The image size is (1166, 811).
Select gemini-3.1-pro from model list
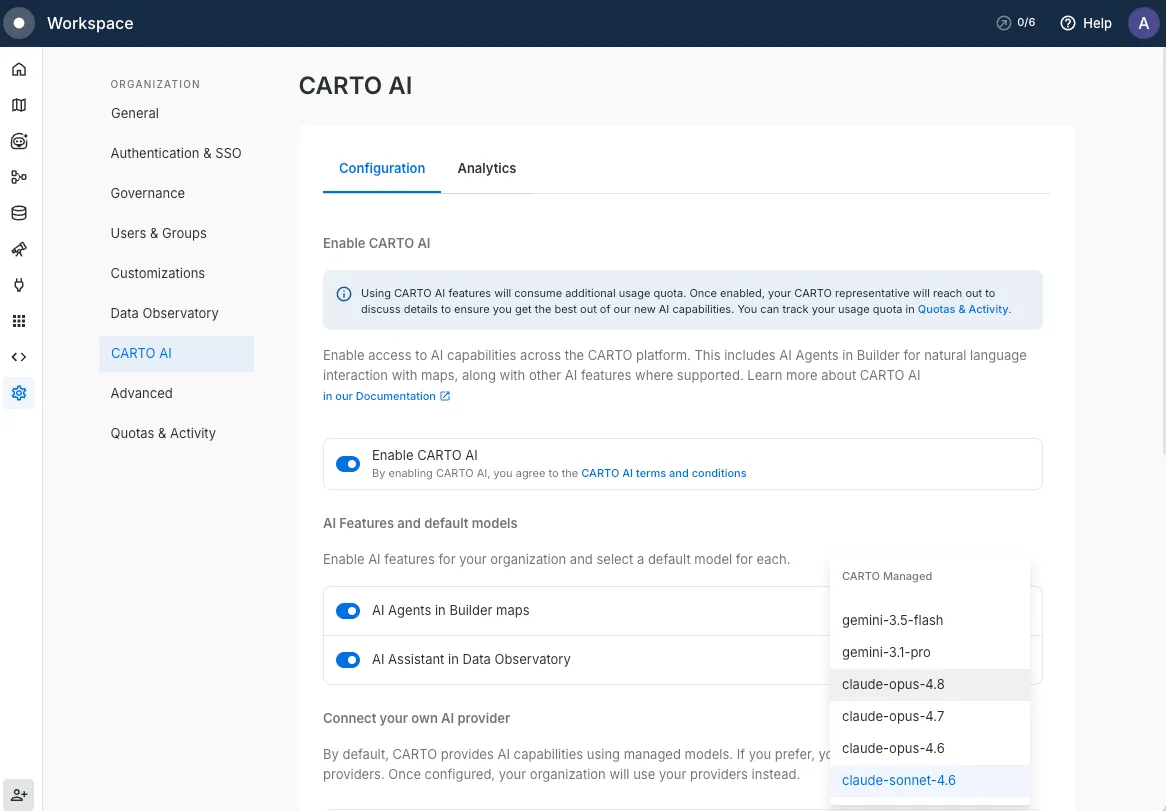coord(930,653)
